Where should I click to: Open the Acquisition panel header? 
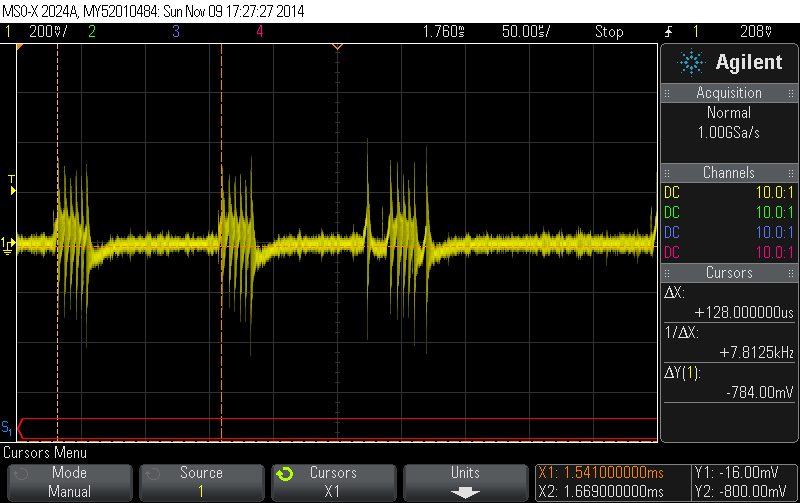[x=729, y=93]
